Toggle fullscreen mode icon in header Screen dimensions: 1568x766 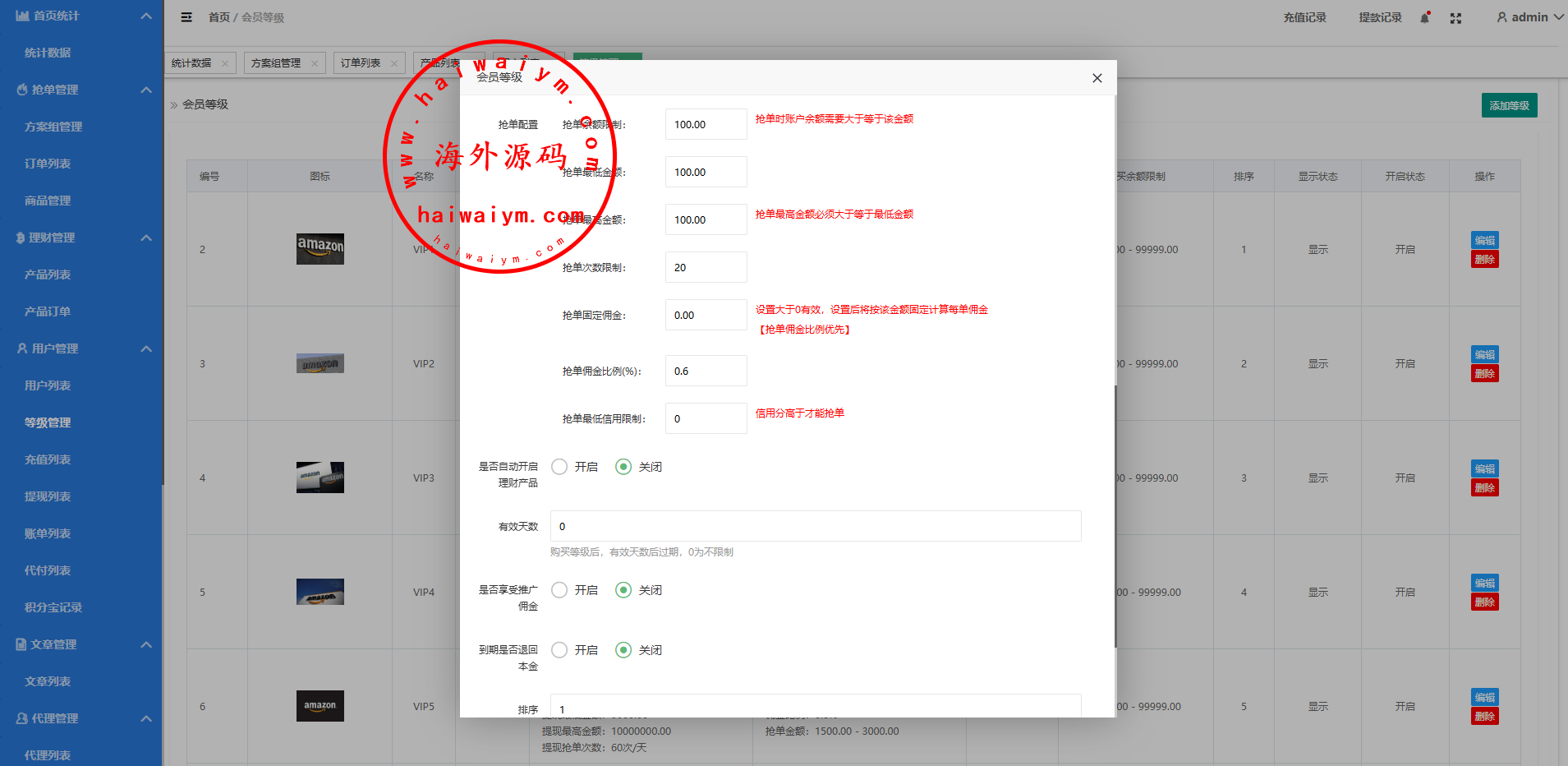pyautogui.click(x=1455, y=18)
